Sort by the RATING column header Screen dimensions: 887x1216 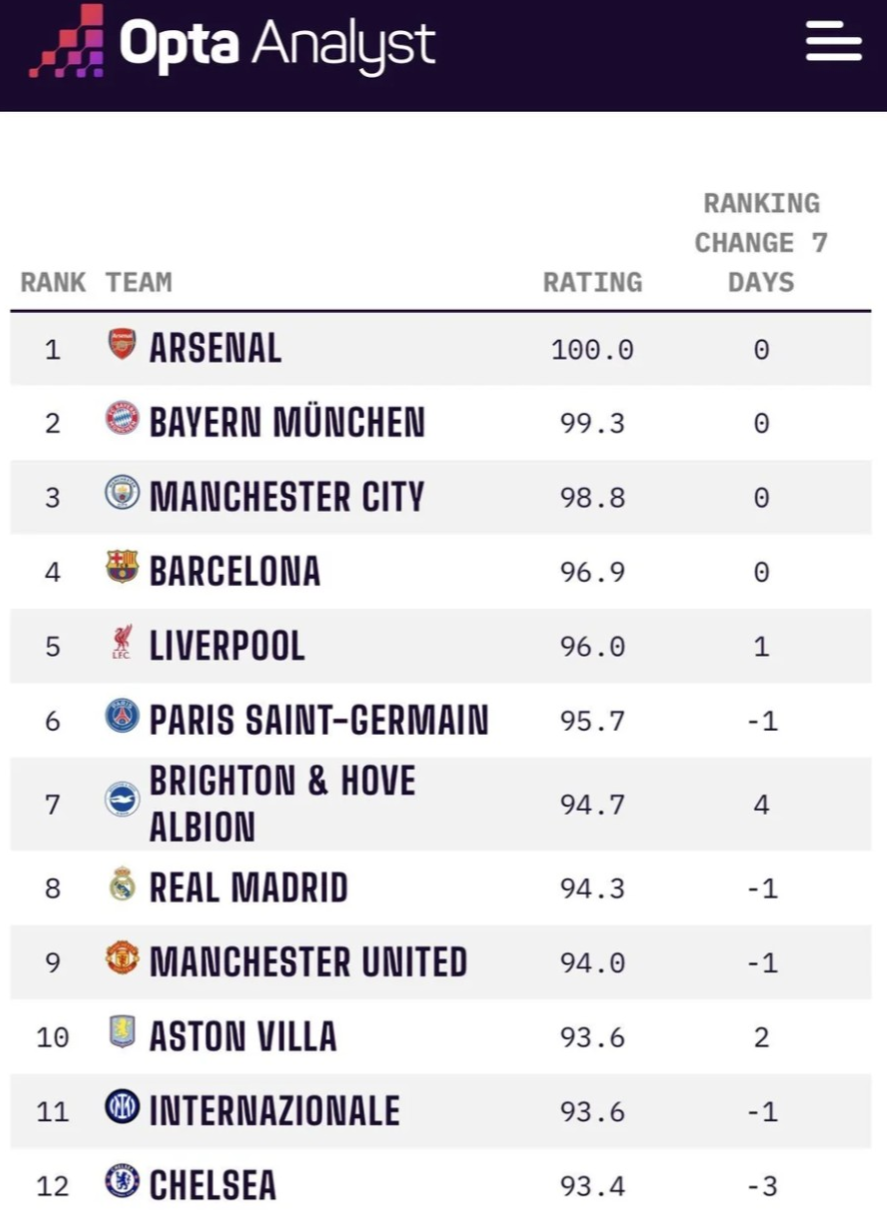(593, 282)
